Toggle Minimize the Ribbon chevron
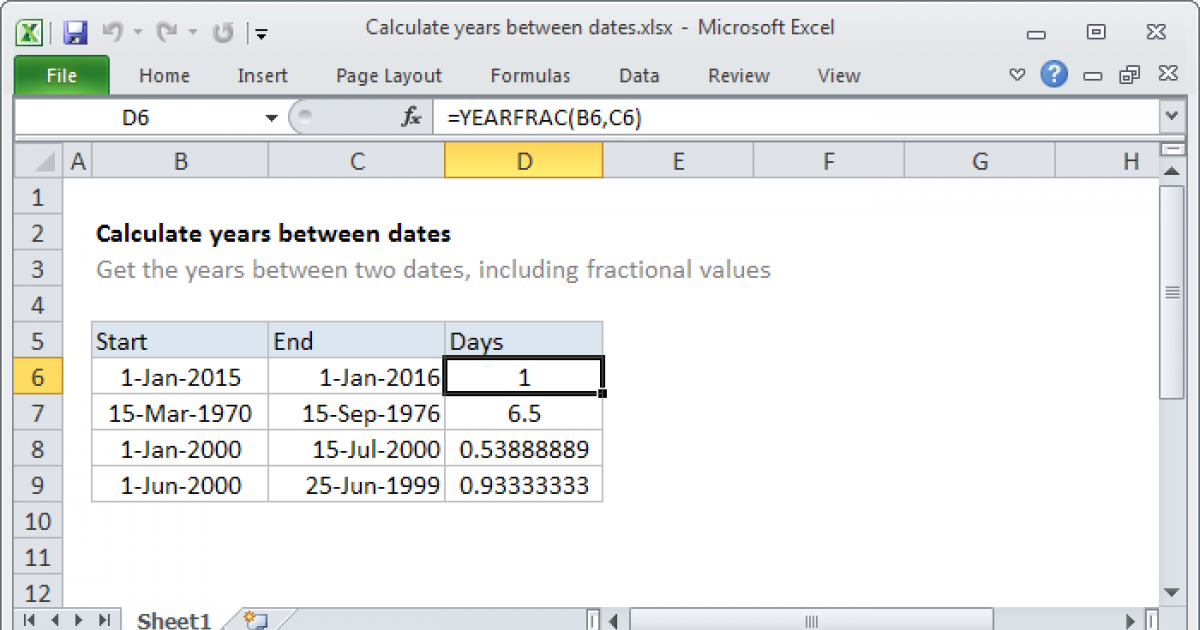 [1017, 75]
